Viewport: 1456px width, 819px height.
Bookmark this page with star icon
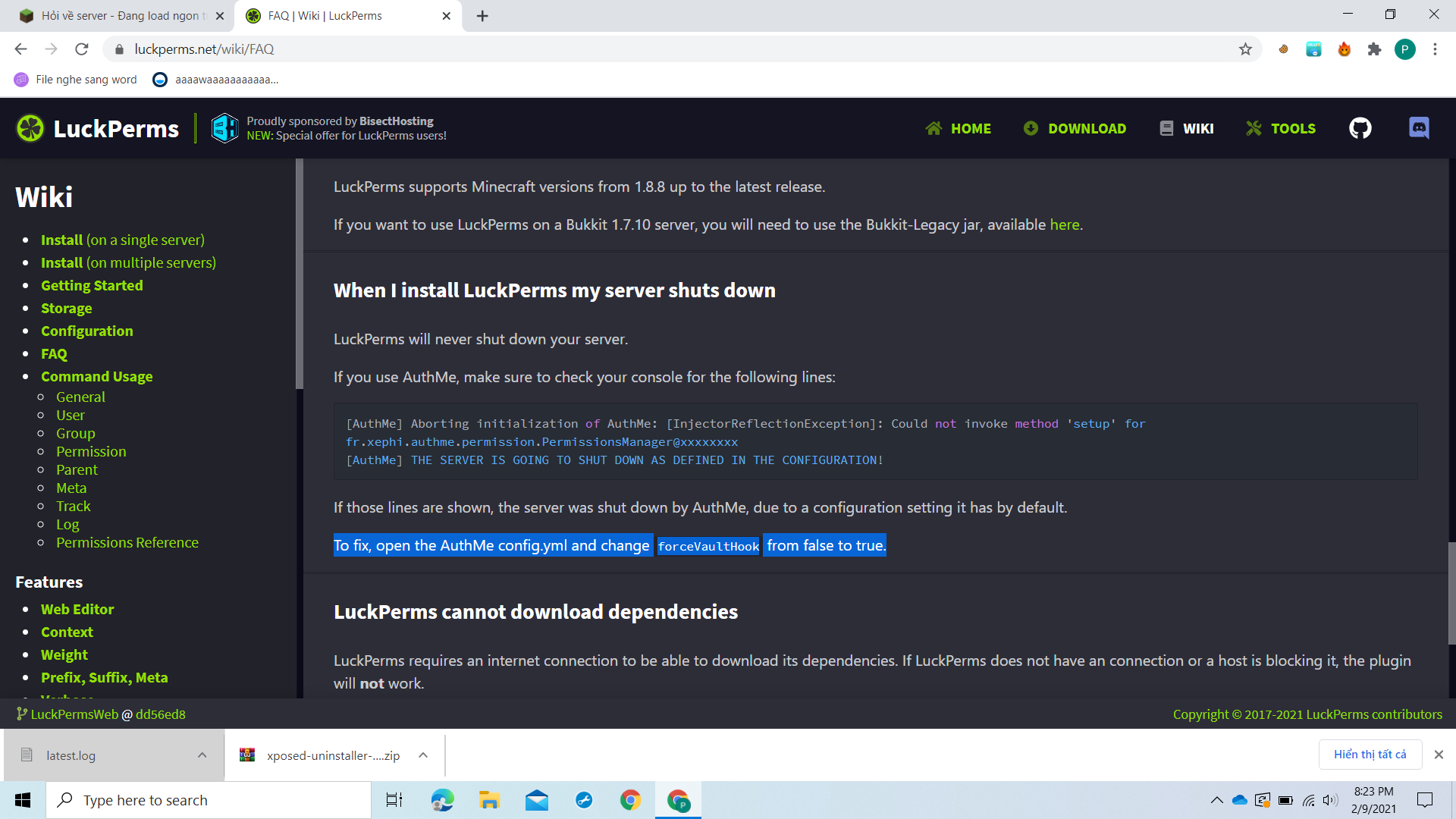1245,49
